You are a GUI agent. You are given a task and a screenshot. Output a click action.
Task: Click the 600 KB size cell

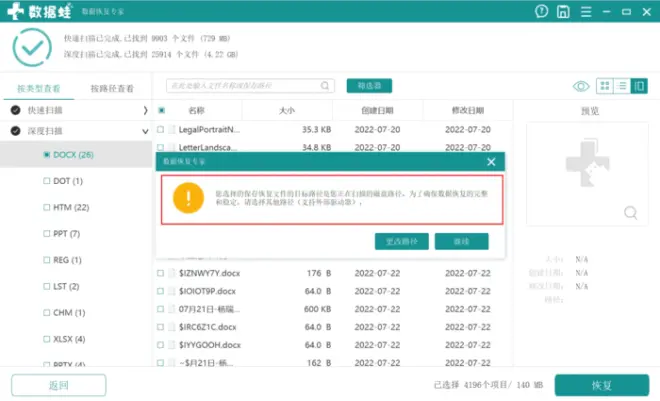317,309
